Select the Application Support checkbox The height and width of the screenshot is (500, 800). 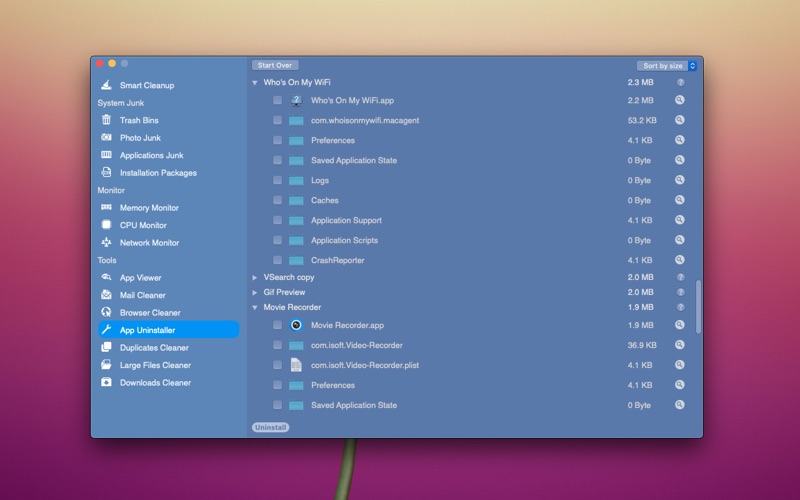pyautogui.click(x=277, y=220)
